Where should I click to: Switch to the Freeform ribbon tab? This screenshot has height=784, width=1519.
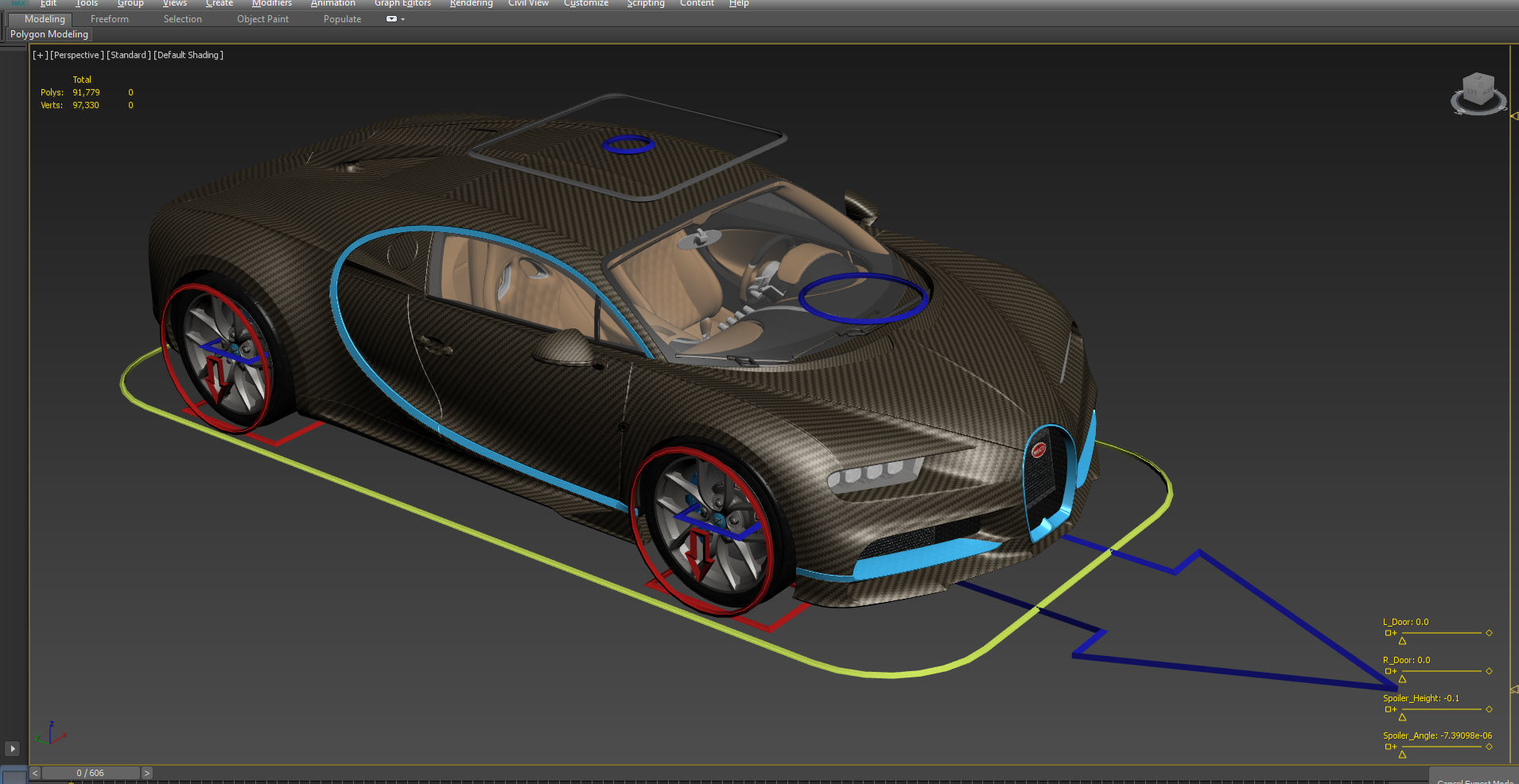pyautogui.click(x=110, y=19)
